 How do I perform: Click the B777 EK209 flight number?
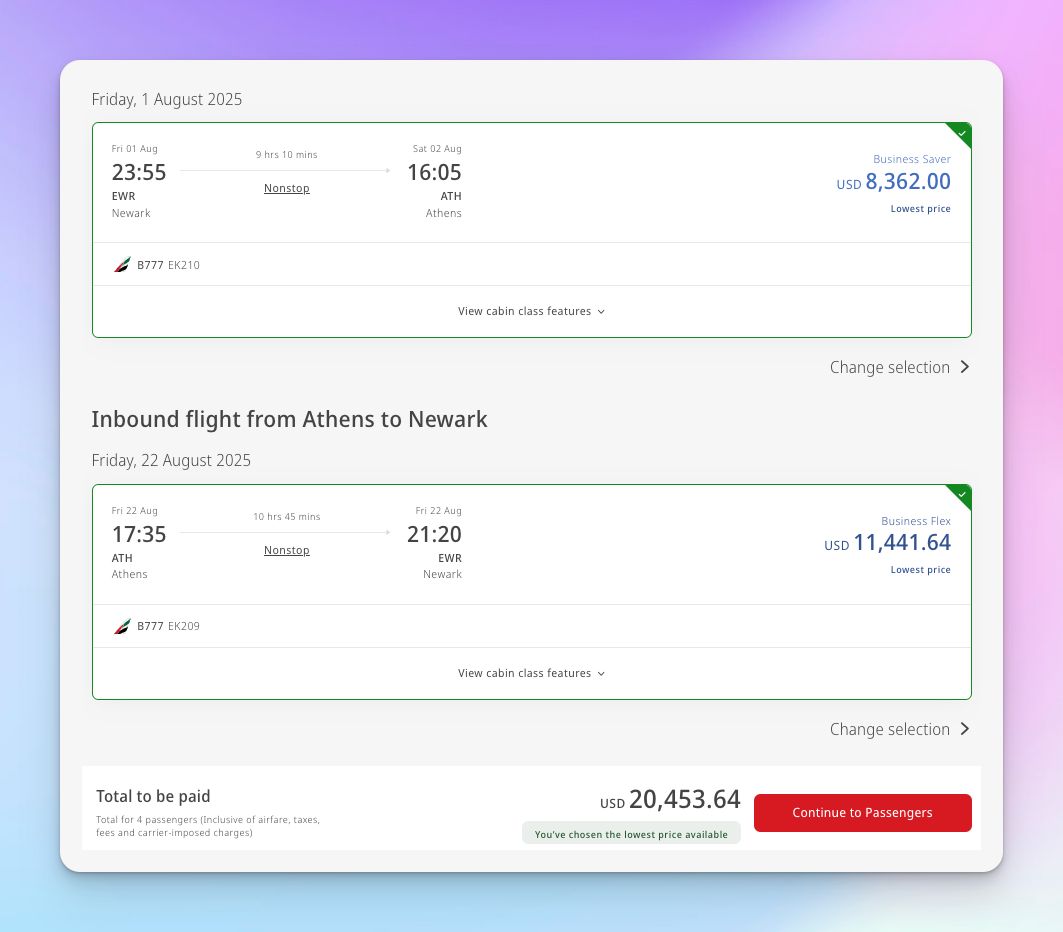coord(168,626)
